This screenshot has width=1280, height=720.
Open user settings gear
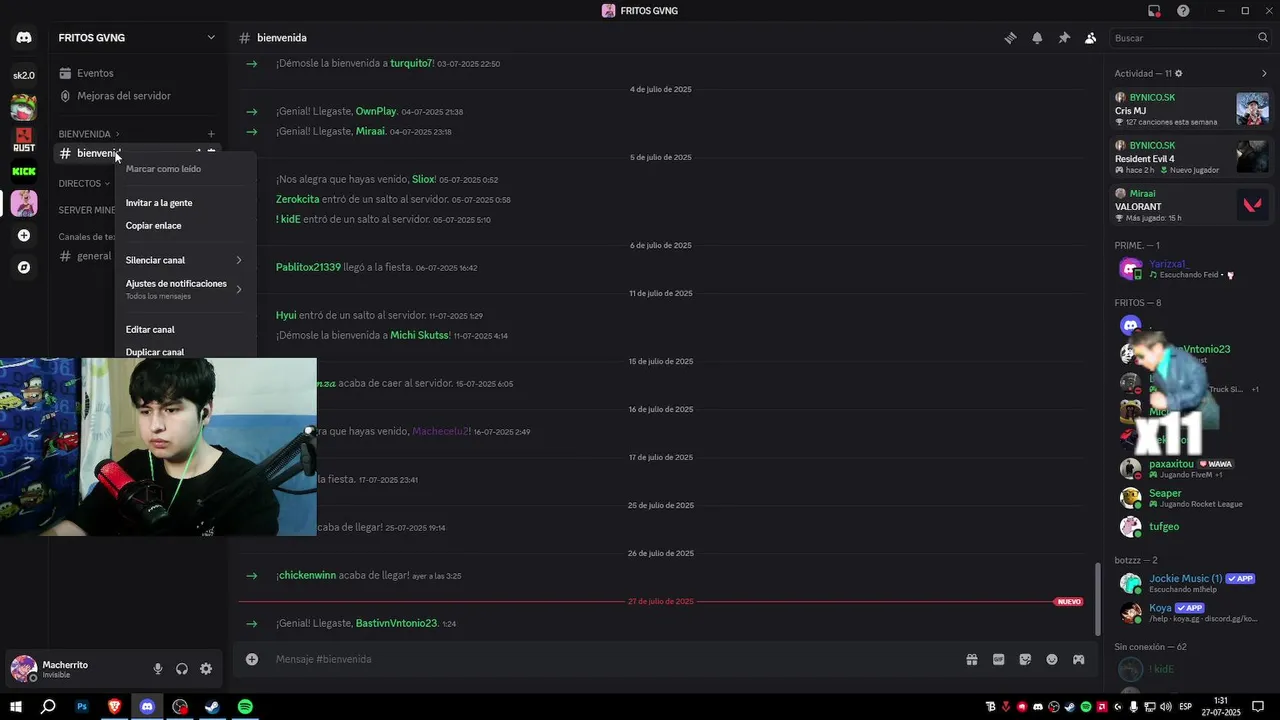tap(206, 669)
